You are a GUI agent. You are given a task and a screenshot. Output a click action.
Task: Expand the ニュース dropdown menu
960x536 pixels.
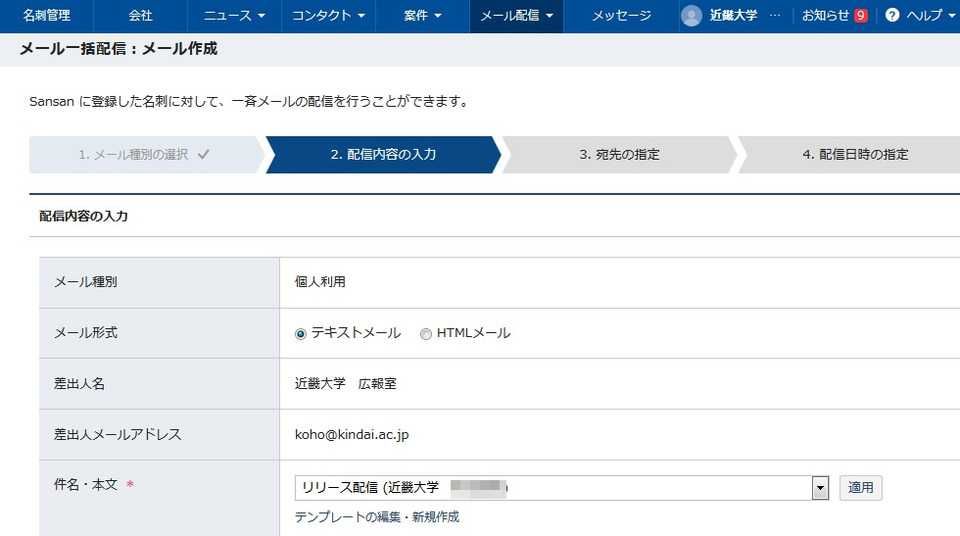pos(234,15)
